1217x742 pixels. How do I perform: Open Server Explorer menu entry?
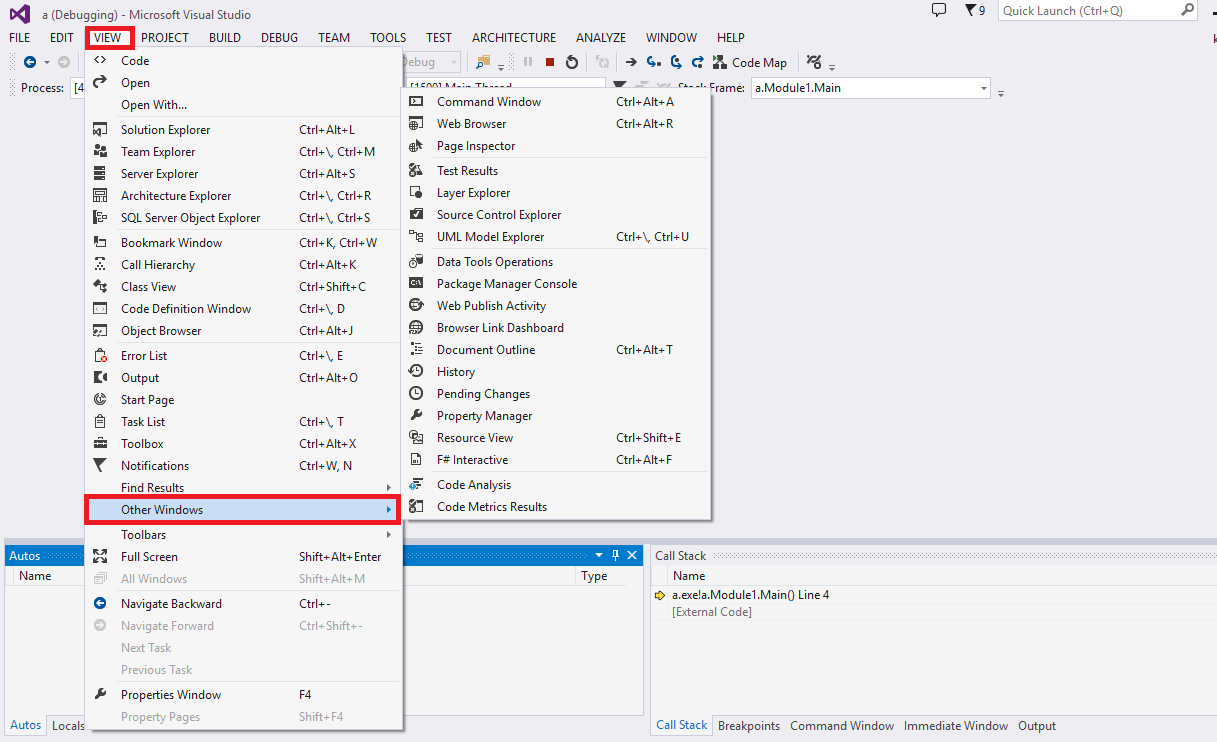click(x=243, y=174)
